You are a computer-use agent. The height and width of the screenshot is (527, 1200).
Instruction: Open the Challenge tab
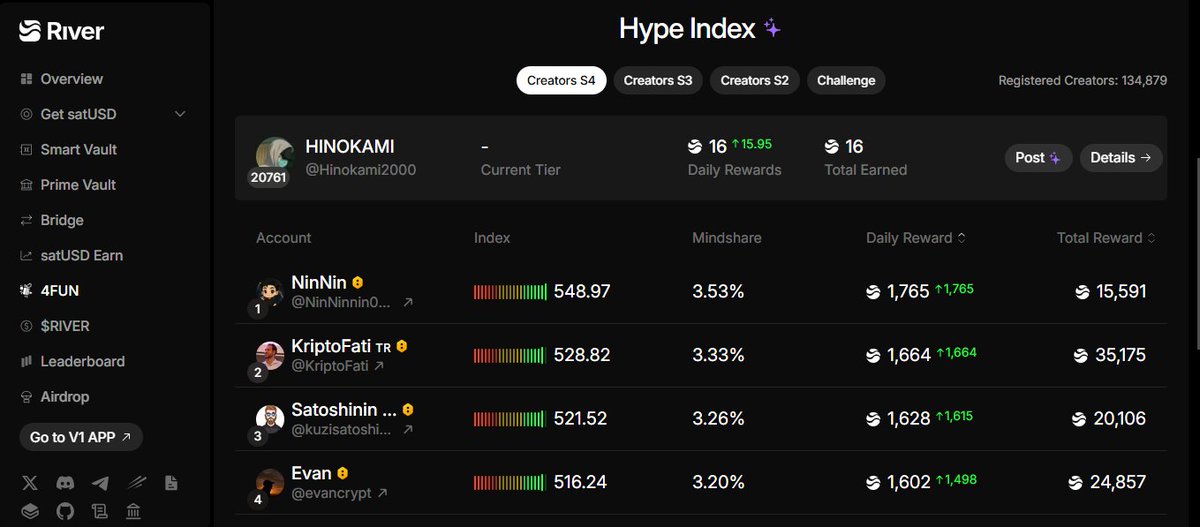[x=846, y=80]
